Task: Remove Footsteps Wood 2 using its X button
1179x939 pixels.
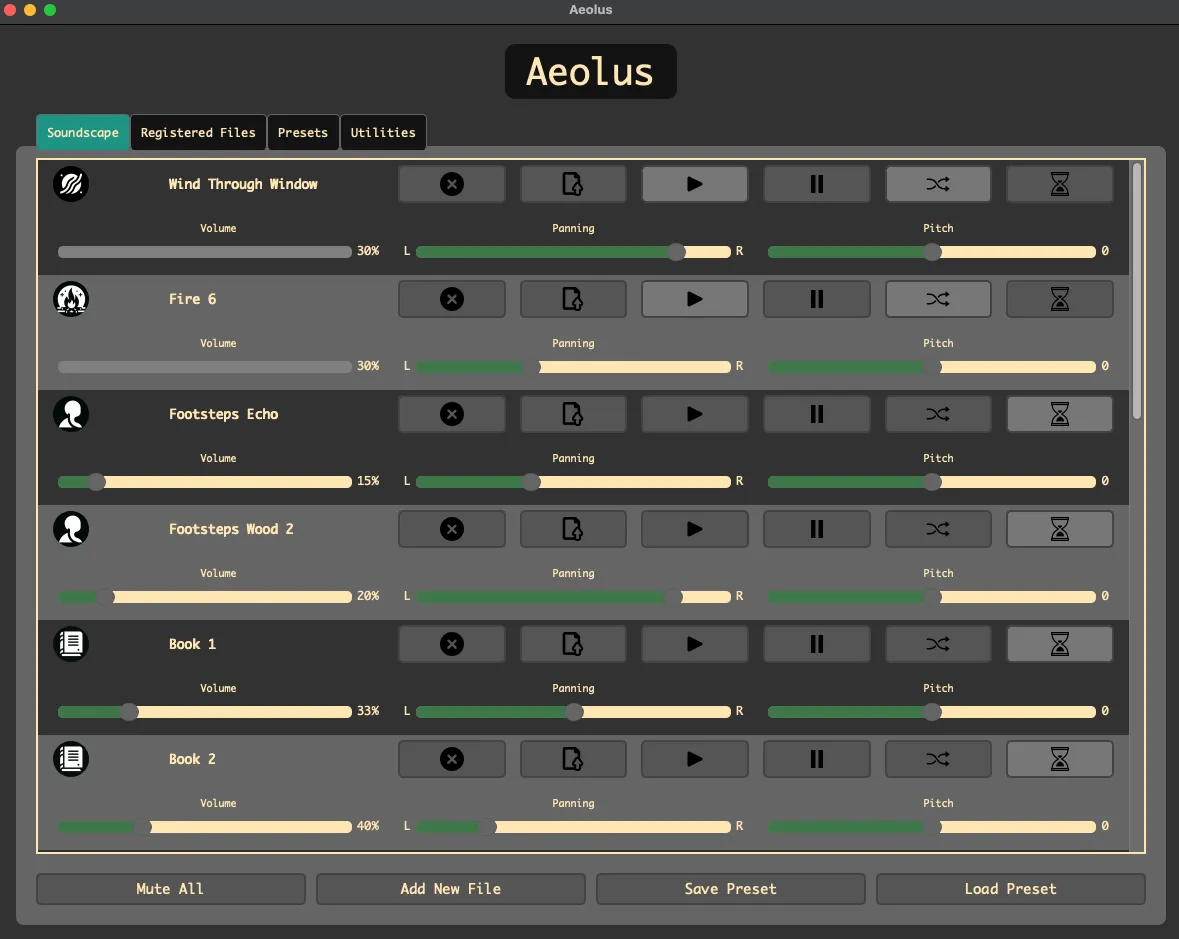Action: [451, 529]
